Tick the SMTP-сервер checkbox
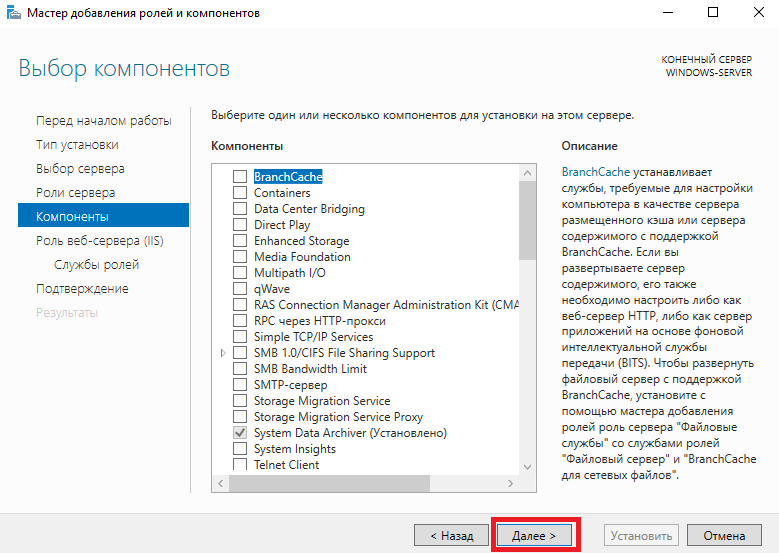 240,385
